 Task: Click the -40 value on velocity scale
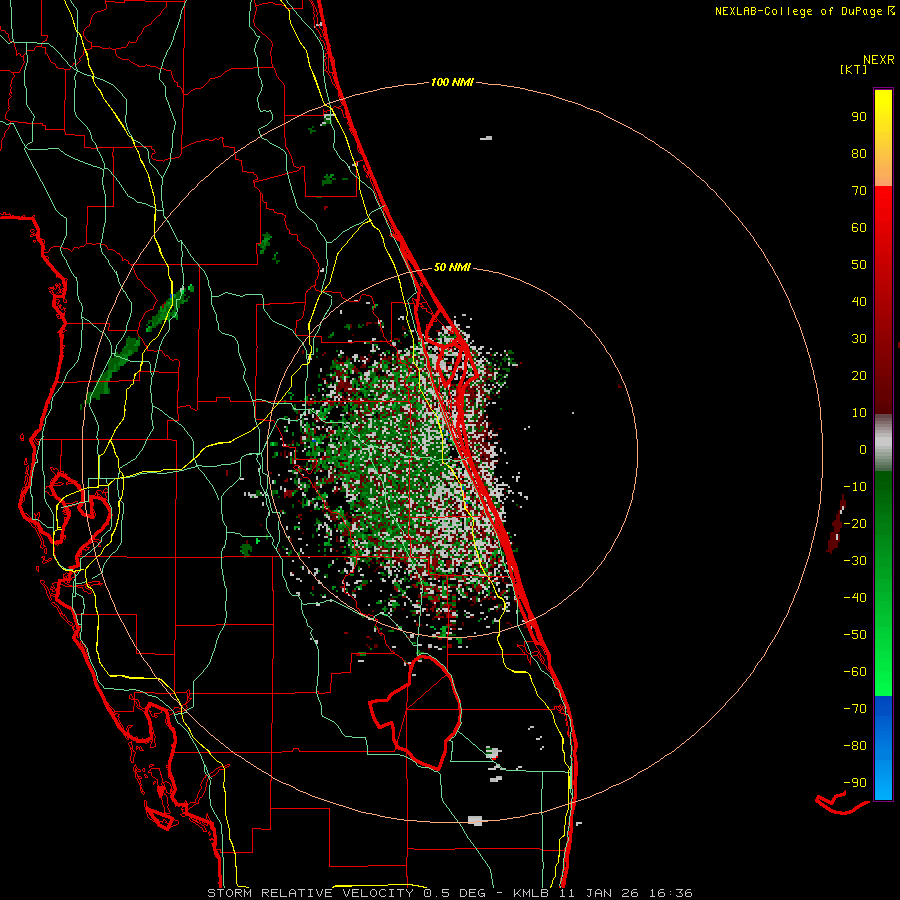tap(855, 598)
